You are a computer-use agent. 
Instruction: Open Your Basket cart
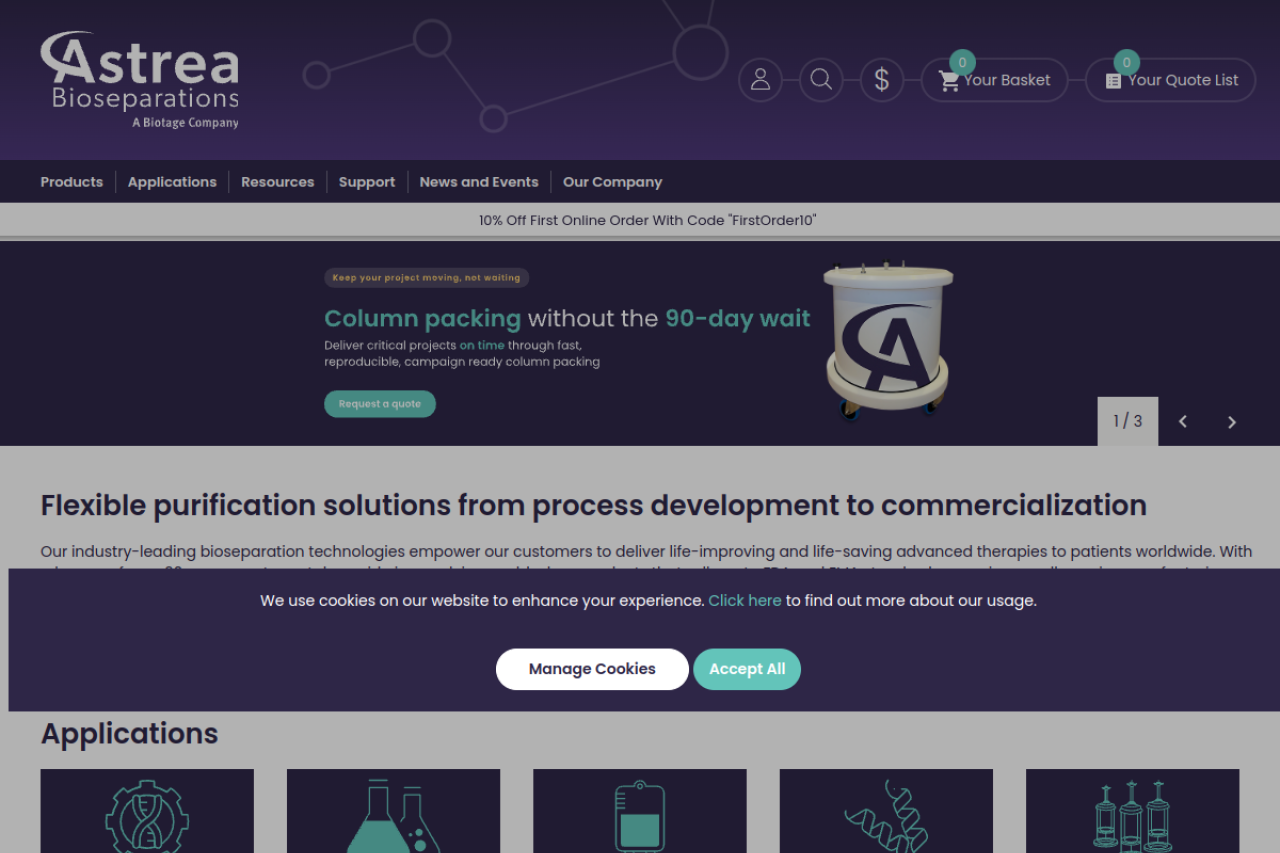coord(994,80)
